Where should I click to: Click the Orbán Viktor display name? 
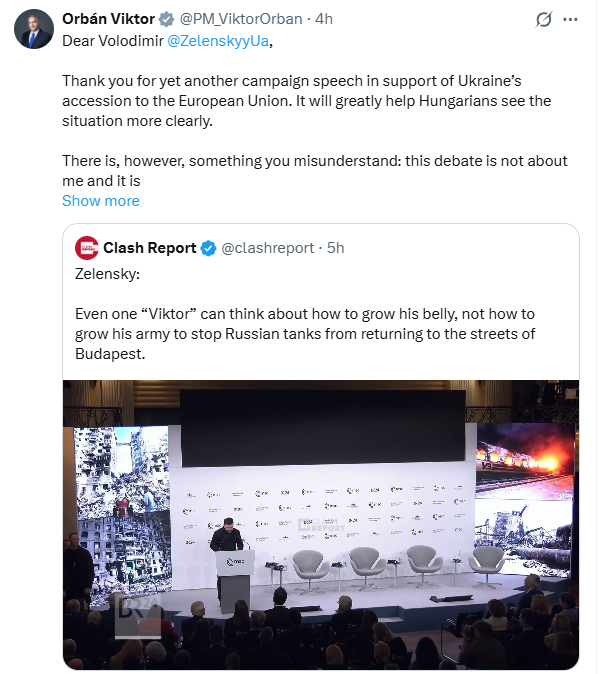[x=108, y=19]
